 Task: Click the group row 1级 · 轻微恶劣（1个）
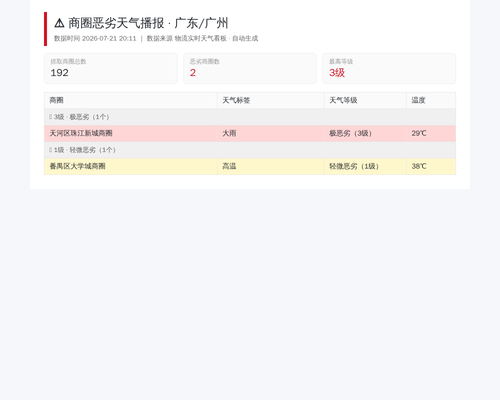pos(250,150)
